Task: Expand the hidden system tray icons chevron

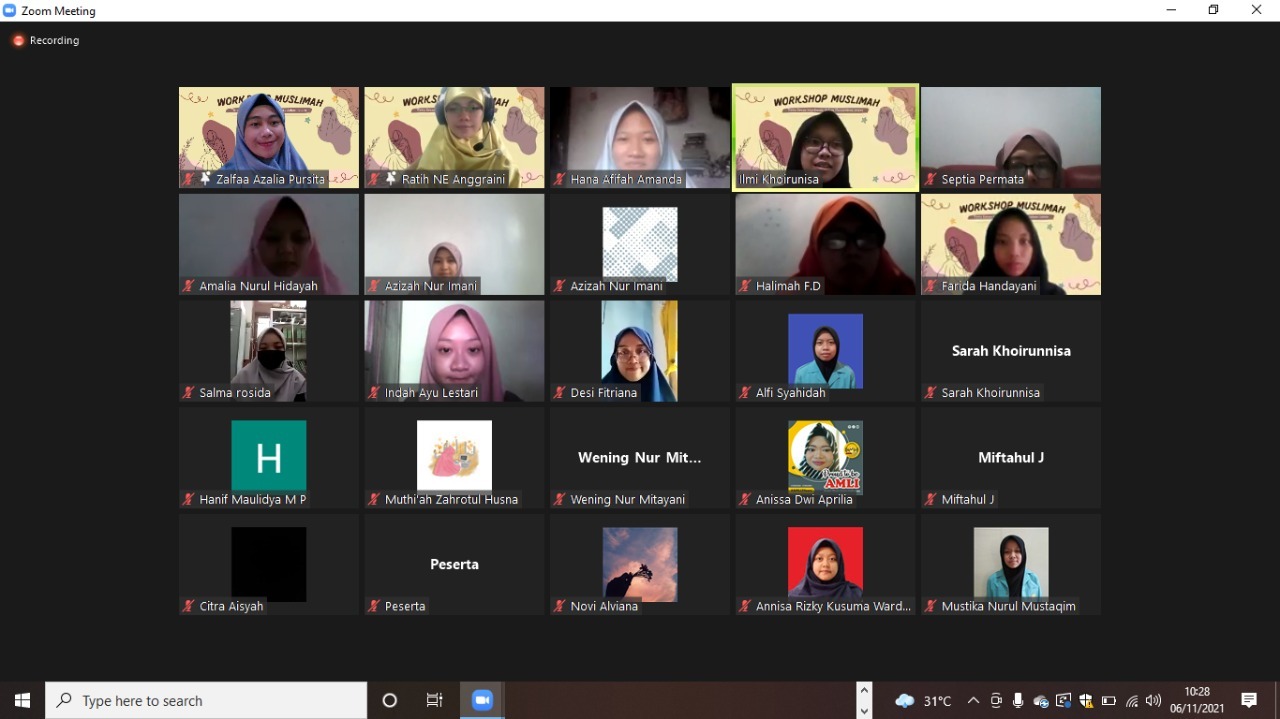Action: point(972,701)
